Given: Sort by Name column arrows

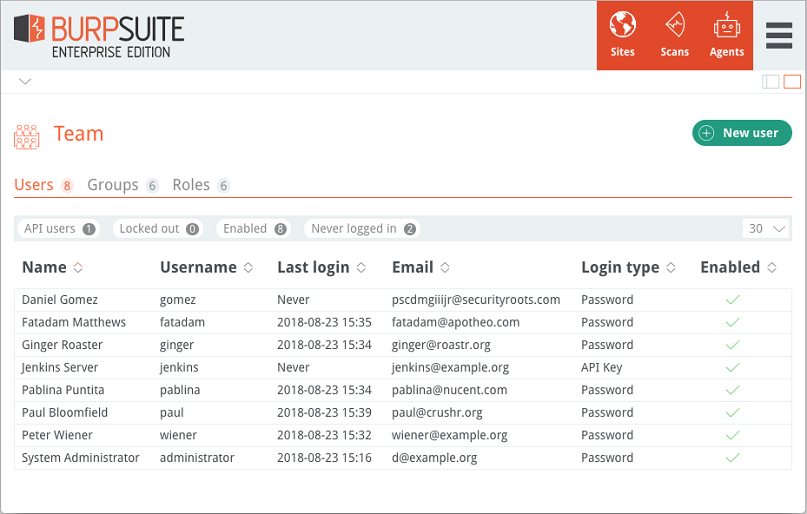Looking at the screenshot, I should (x=78, y=268).
